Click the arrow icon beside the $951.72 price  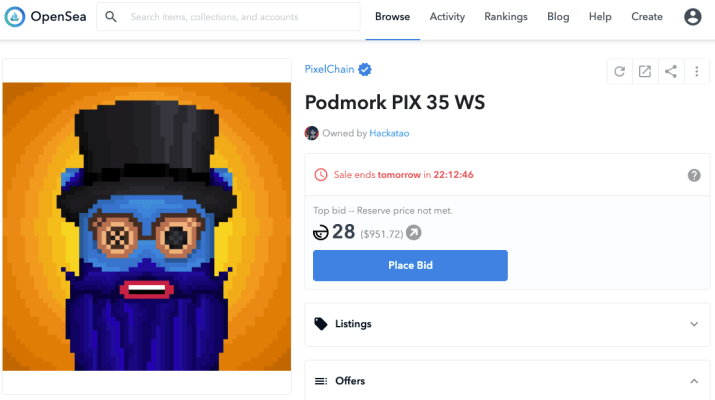(414, 233)
